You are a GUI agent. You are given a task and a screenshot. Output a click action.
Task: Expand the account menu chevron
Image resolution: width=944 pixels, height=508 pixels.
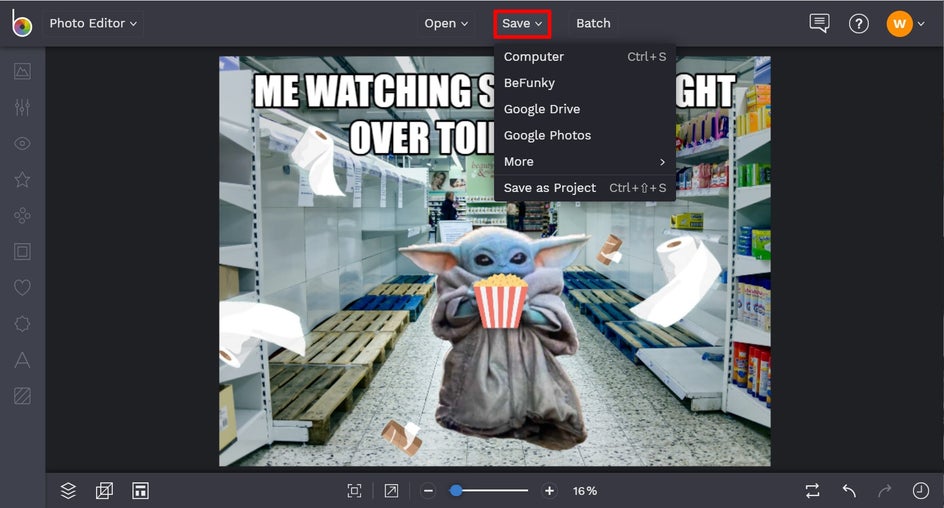click(x=921, y=24)
